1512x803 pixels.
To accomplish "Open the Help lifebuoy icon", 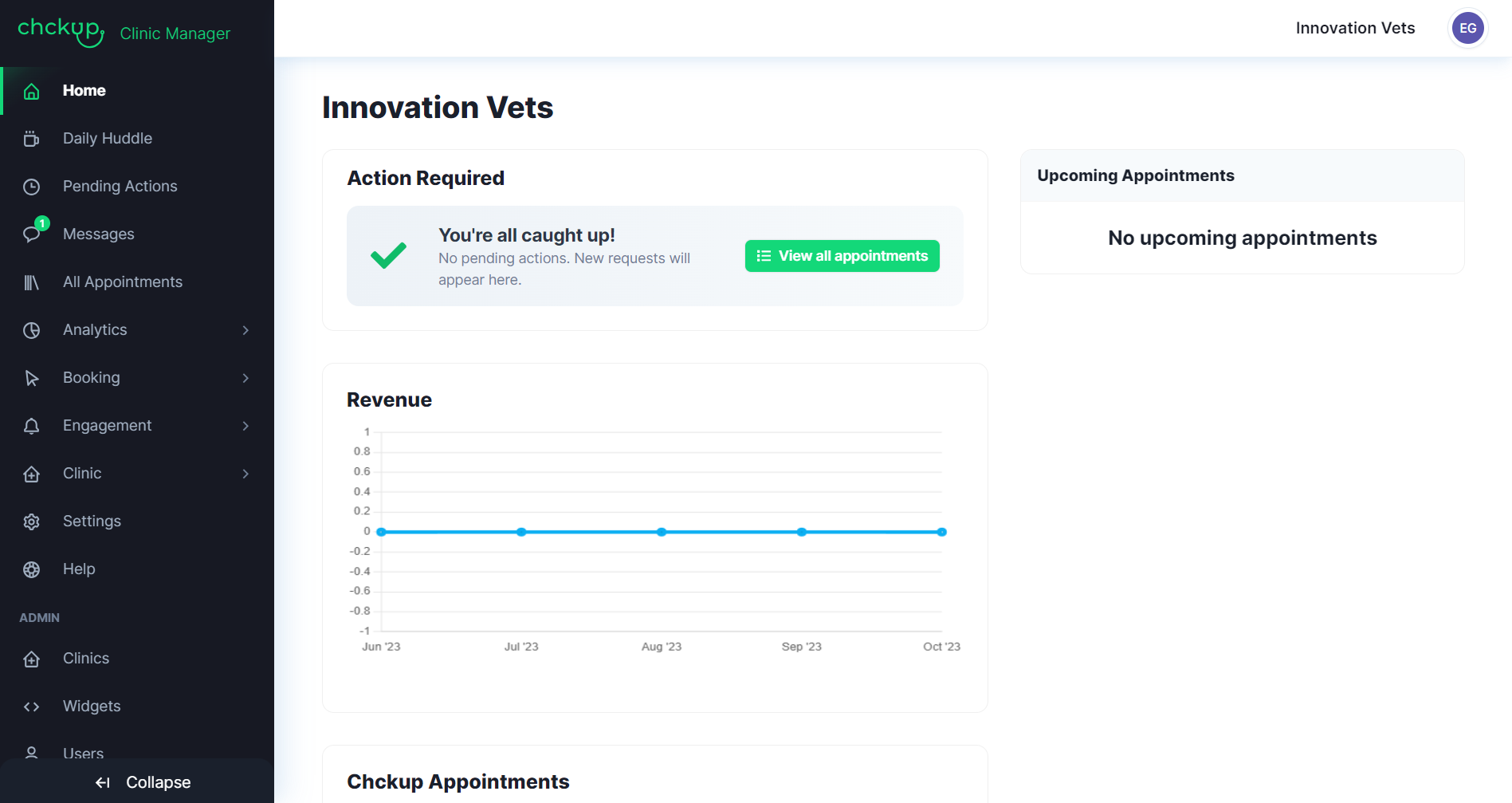I will pyautogui.click(x=32, y=569).
